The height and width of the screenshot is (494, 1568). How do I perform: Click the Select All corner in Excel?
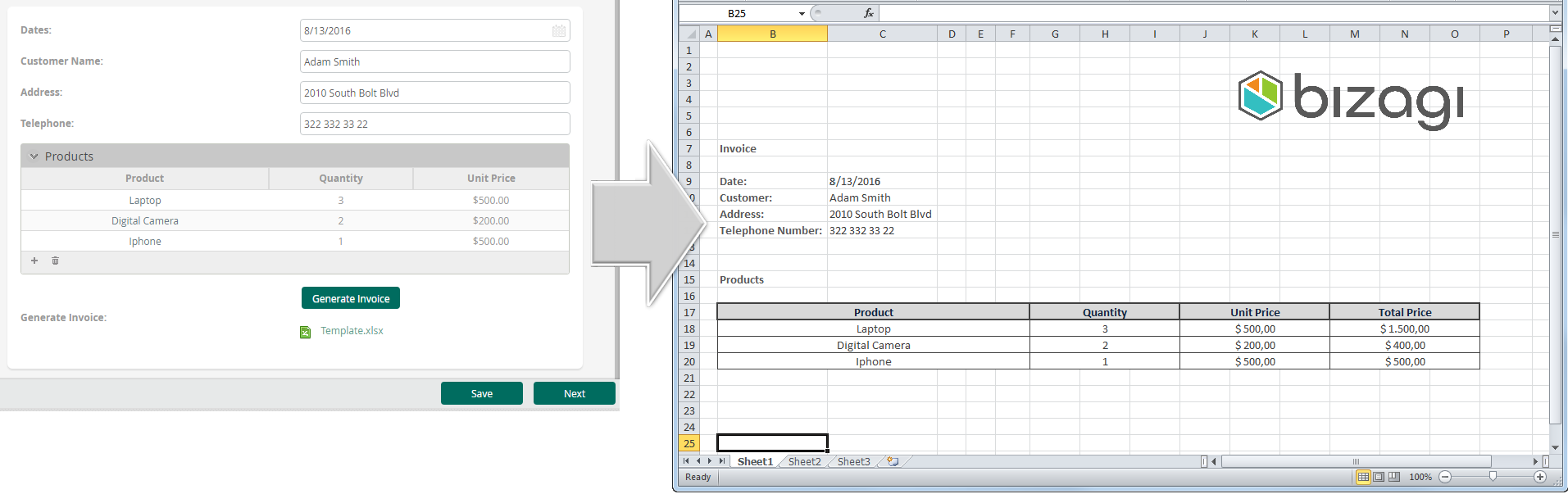pyautogui.click(x=689, y=34)
